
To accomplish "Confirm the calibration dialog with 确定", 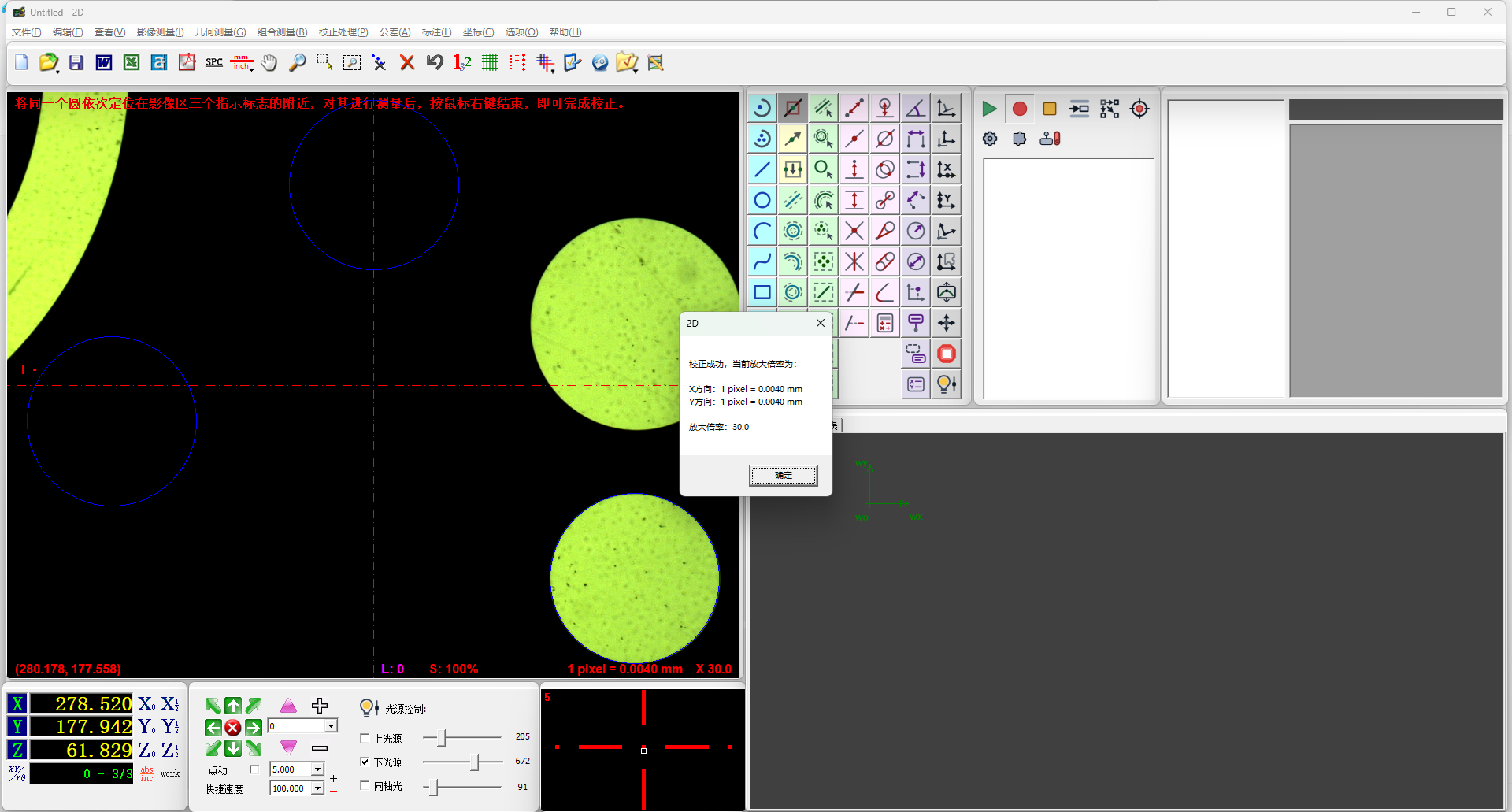I will tap(784, 475).
